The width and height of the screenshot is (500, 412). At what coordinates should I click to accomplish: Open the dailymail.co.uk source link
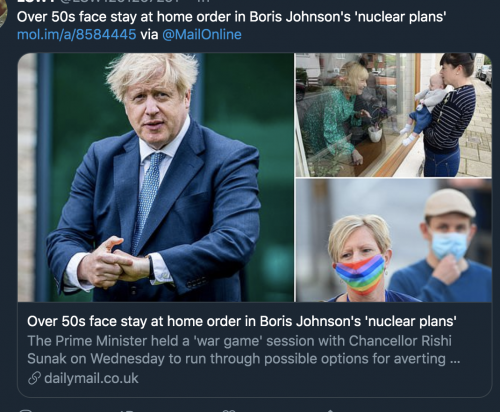[91, 378]
